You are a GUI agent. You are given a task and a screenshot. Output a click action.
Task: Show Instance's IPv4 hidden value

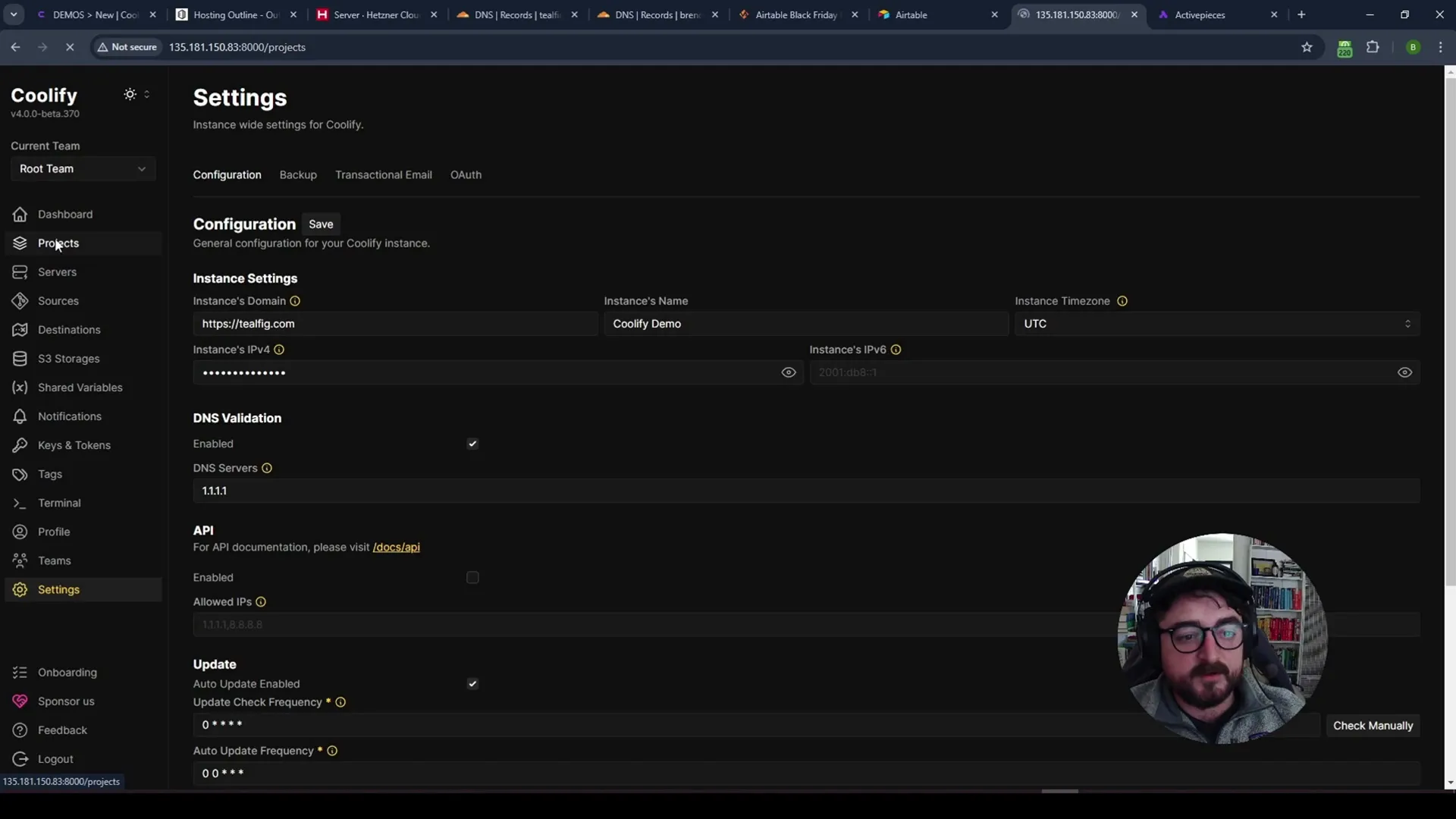(x=789, y=372)
